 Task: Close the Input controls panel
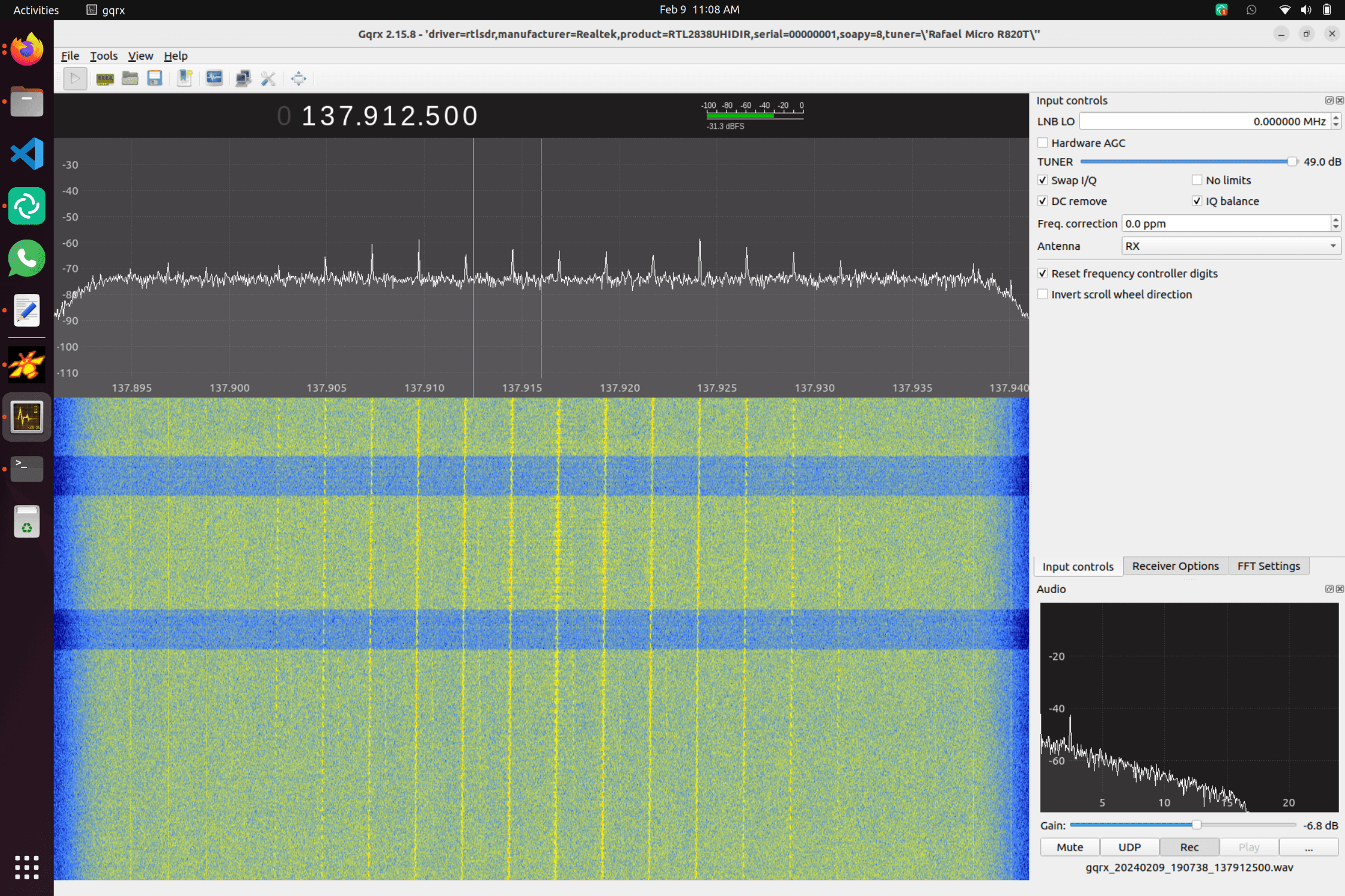point(1340,100)
